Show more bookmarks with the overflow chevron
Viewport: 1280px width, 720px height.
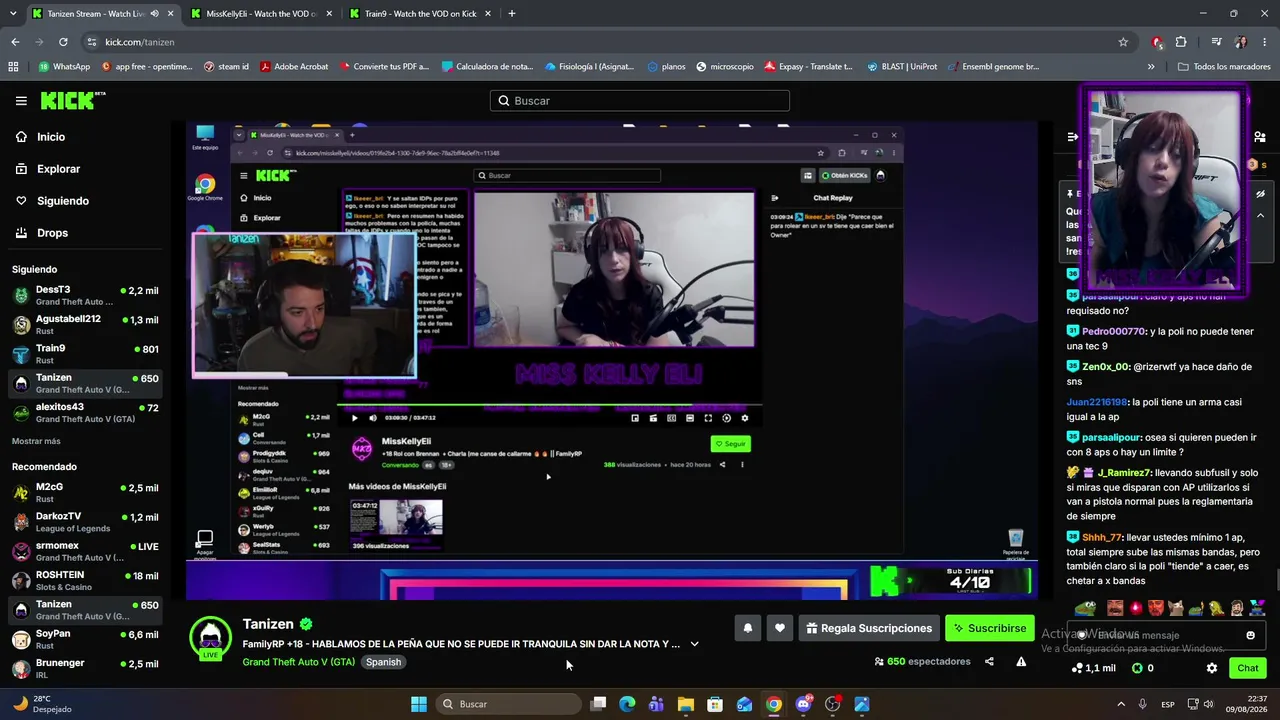pyautogui.click(x=1151, y=67)
